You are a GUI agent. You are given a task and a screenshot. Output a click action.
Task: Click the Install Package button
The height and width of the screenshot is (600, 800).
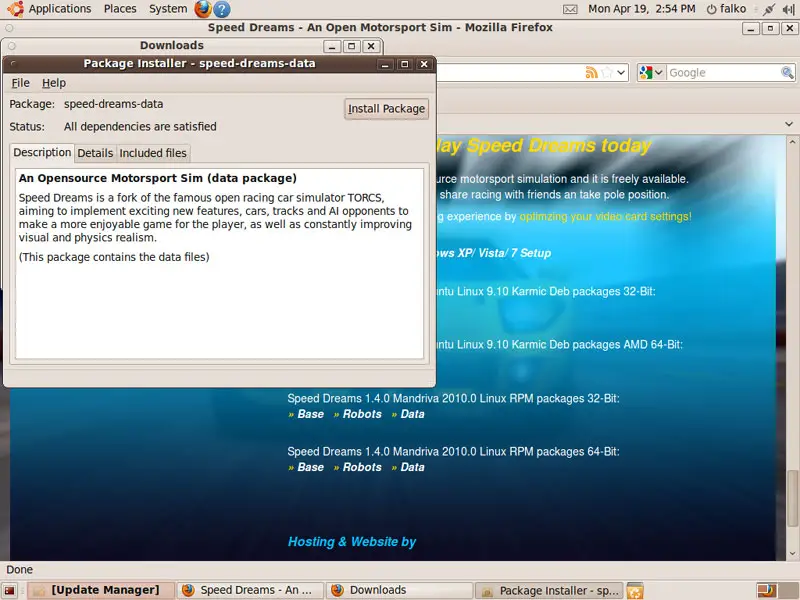[x=386, y=109]
